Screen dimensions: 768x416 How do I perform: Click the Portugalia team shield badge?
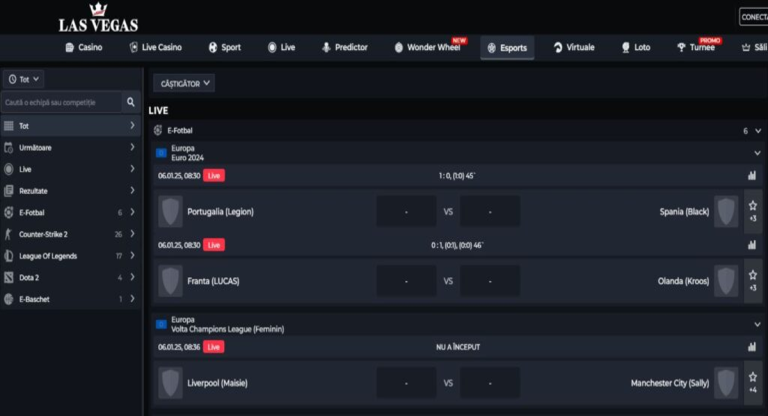(170, 212)
